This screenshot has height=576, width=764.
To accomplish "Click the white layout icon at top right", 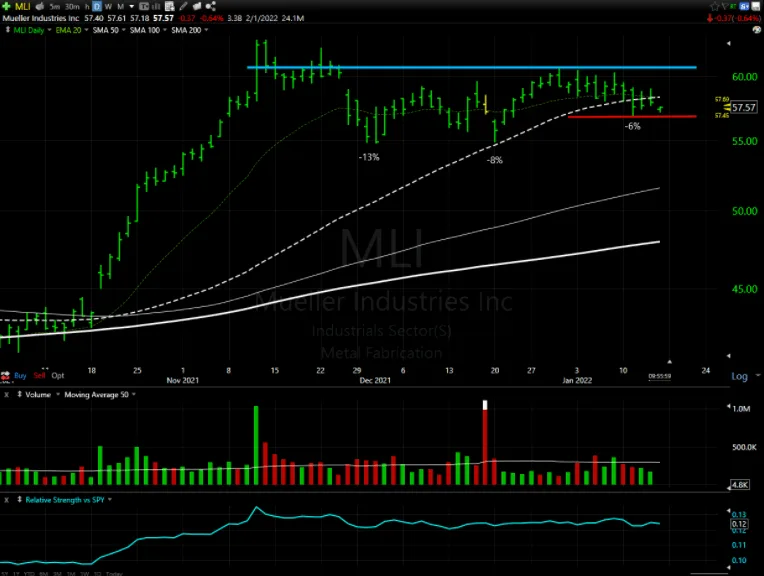I will tap(757, 6).
